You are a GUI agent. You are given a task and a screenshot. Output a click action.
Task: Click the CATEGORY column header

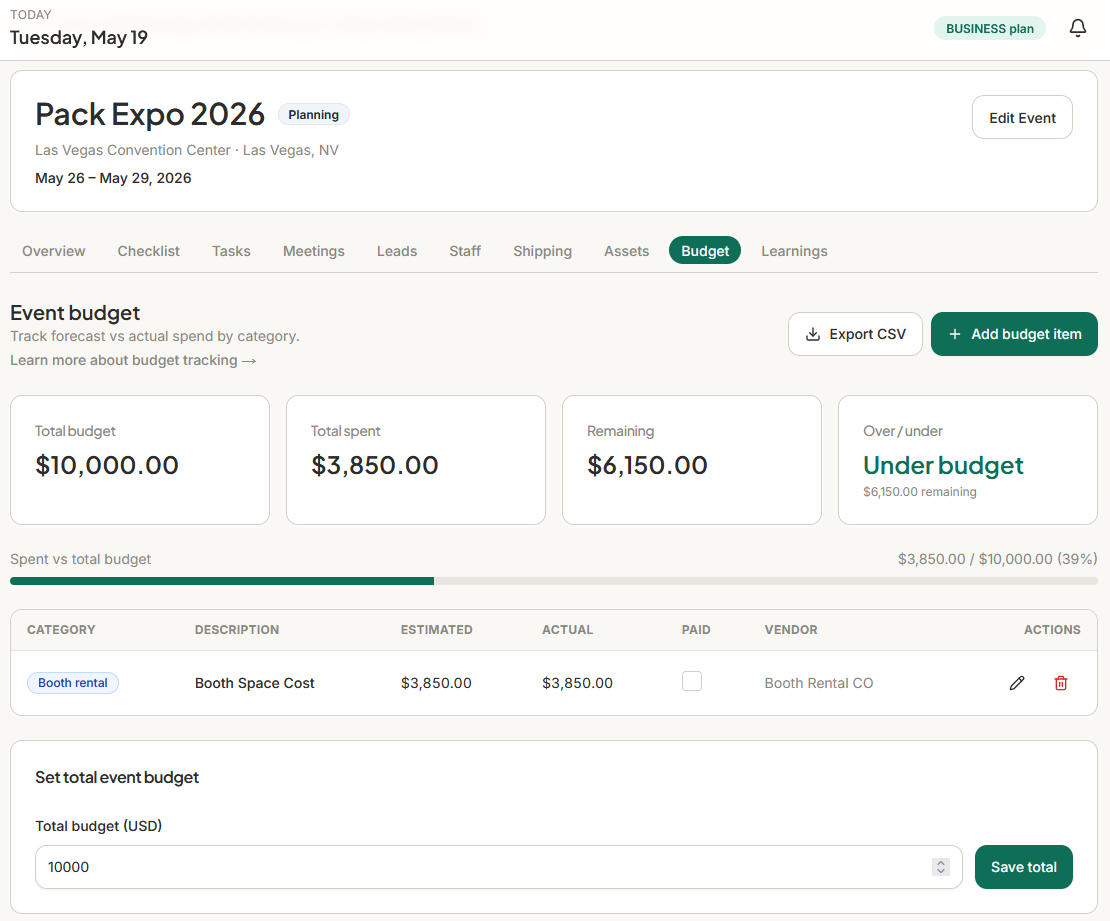pos(61,630)
